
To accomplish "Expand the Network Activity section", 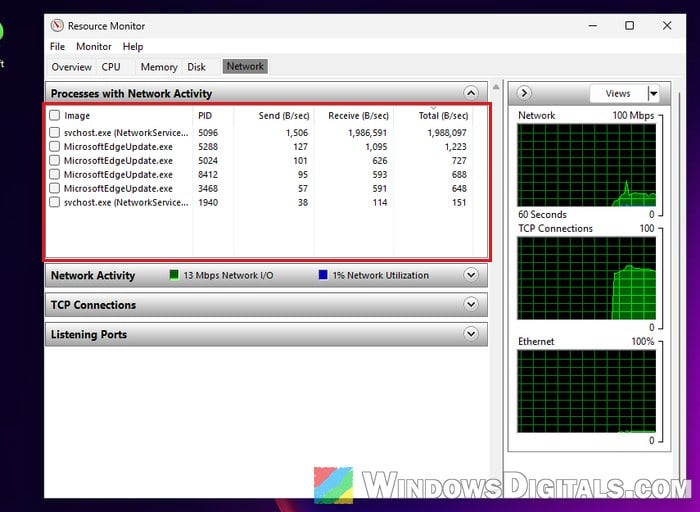I will tap(471, 275).
